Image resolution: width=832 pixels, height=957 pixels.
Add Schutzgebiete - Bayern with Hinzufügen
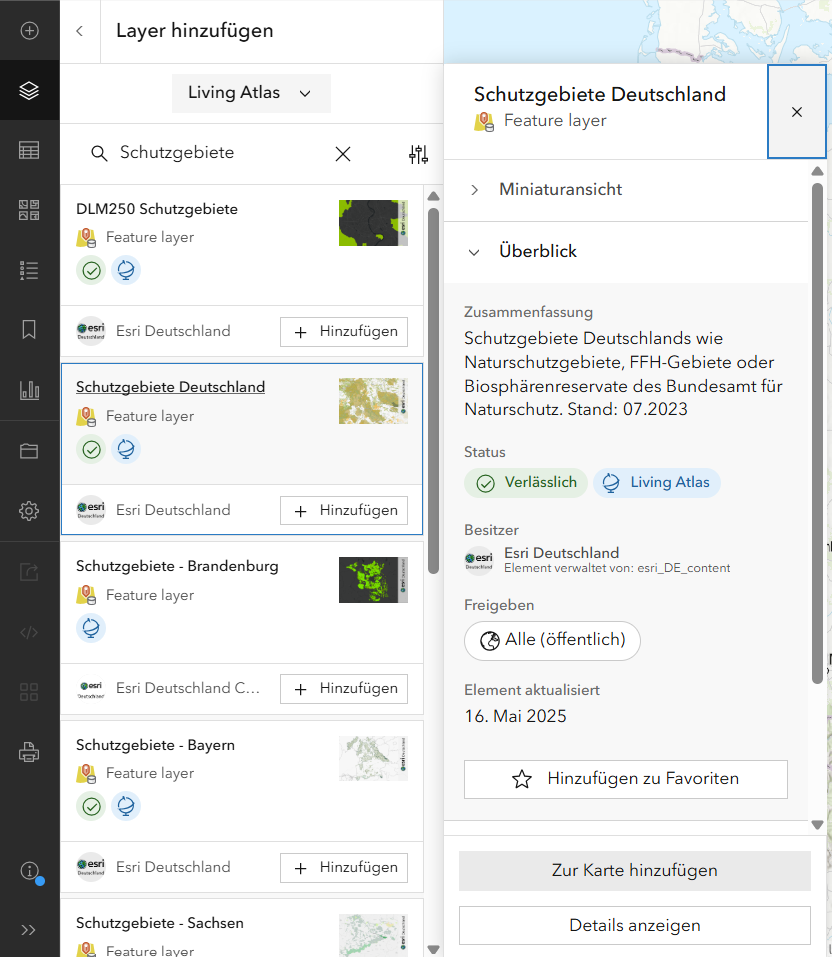point(344,867)
